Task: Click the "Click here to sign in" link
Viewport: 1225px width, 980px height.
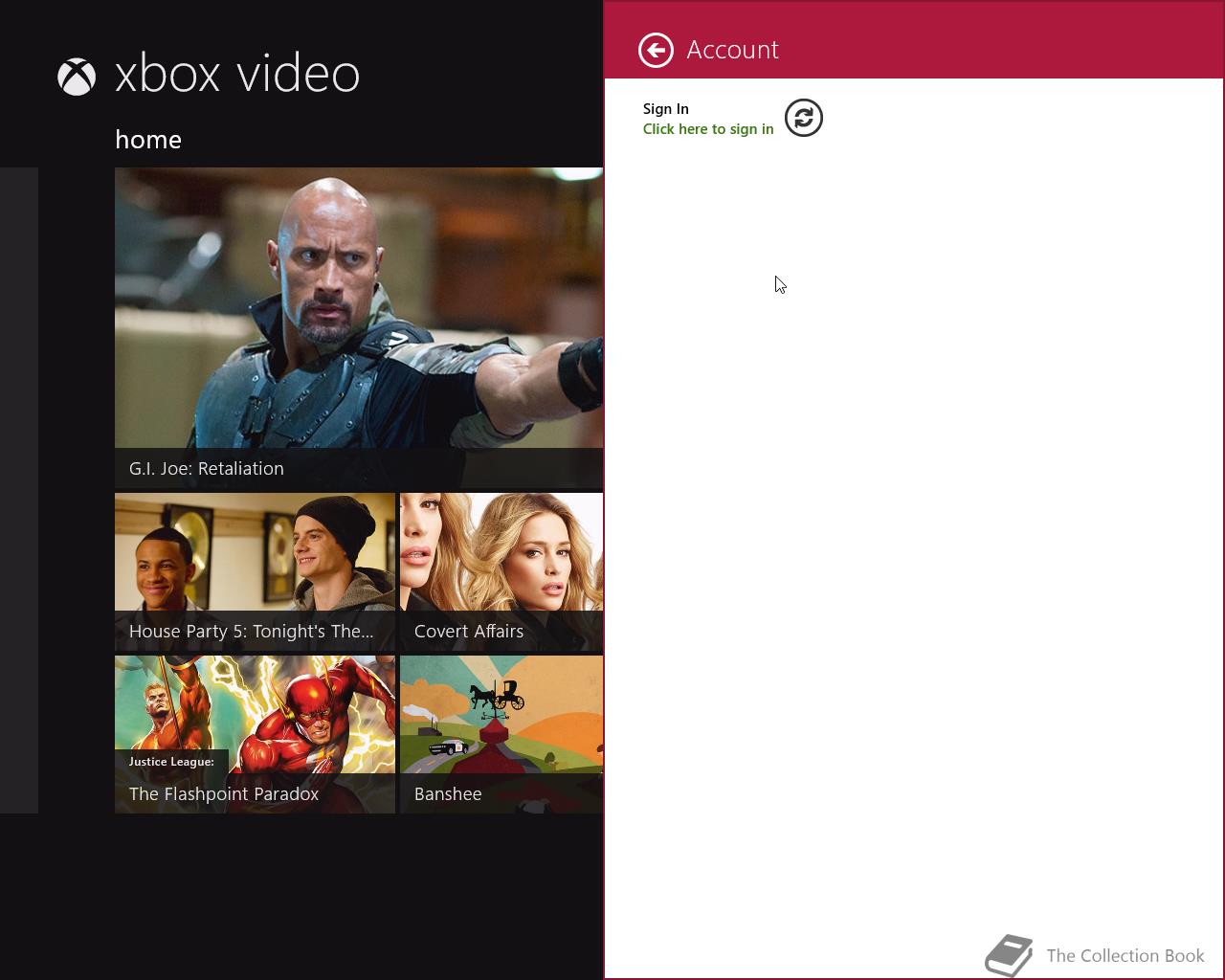Action: coord(708,129)
